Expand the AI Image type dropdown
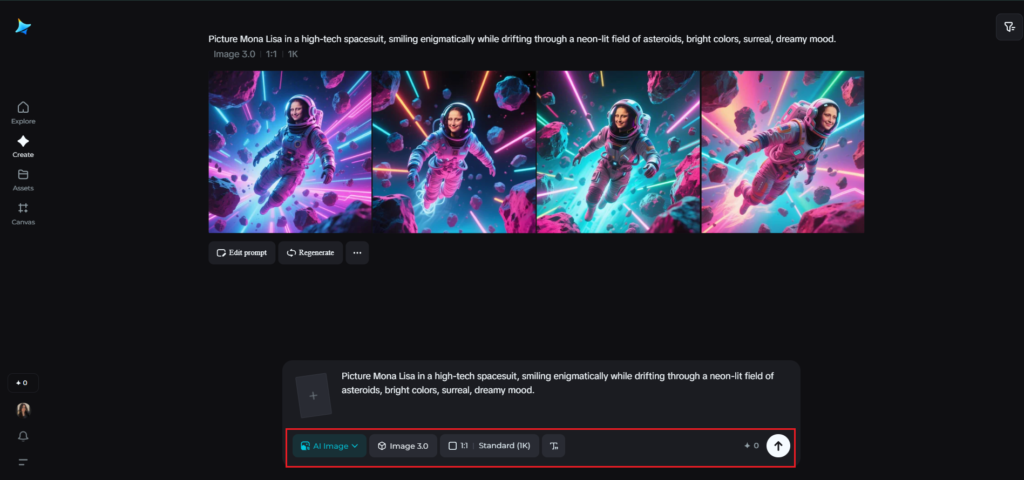1024x480 pixels. (x=329, y=446)
